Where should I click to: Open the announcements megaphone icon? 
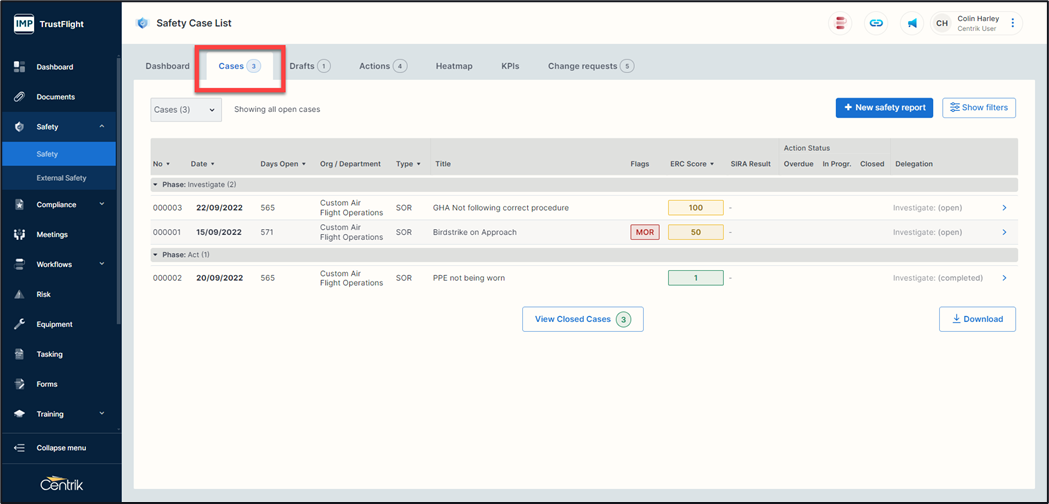pyautogui.click(x=912, y=23)
